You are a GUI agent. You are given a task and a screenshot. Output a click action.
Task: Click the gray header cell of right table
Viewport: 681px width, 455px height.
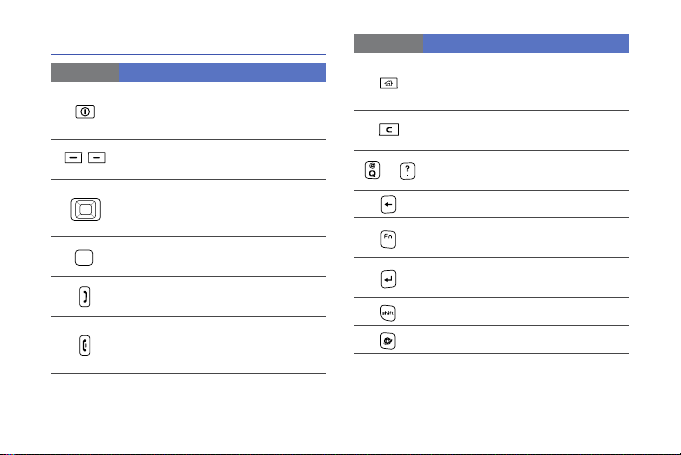click(x=388, y=43)
